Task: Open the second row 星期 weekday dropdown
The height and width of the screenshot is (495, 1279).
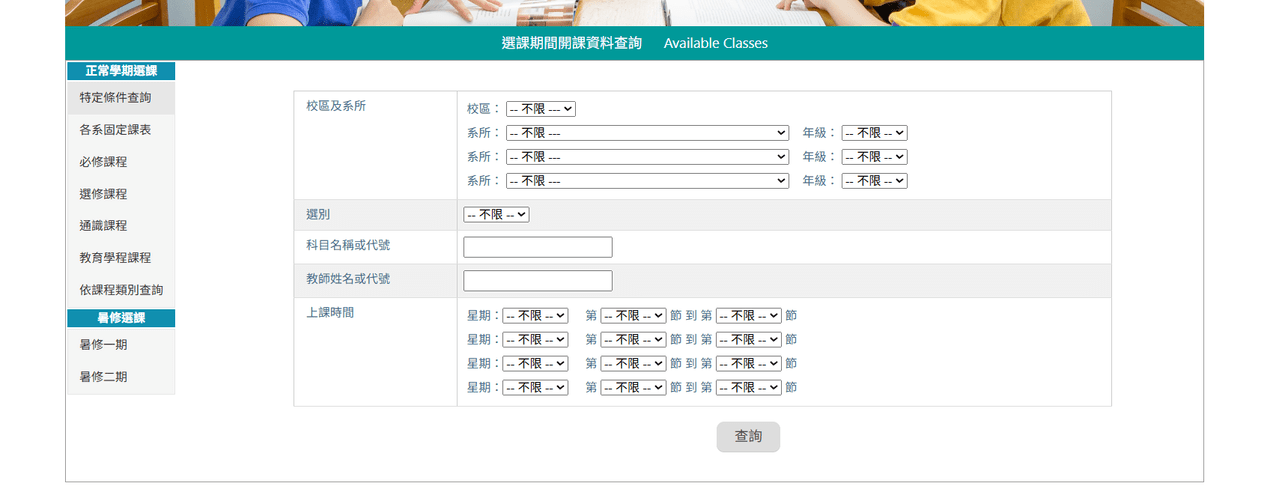Action: point(535,339)
